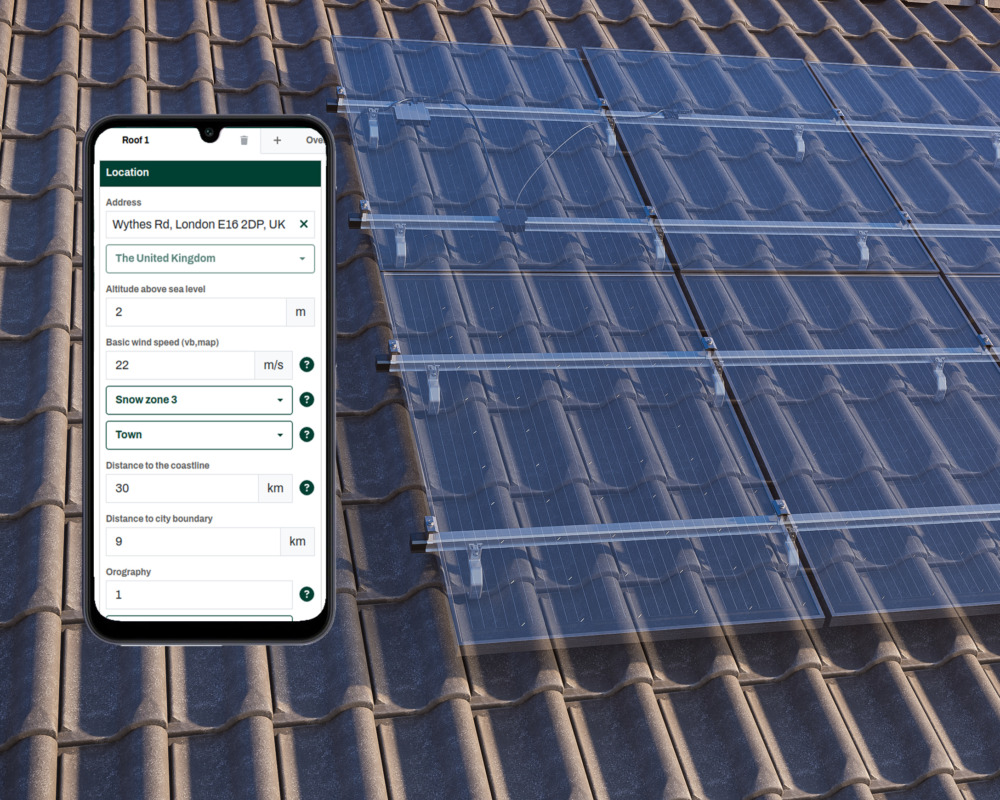
Task: Open help for Orography
Action: pyautogui.click(x=307, y=594)
